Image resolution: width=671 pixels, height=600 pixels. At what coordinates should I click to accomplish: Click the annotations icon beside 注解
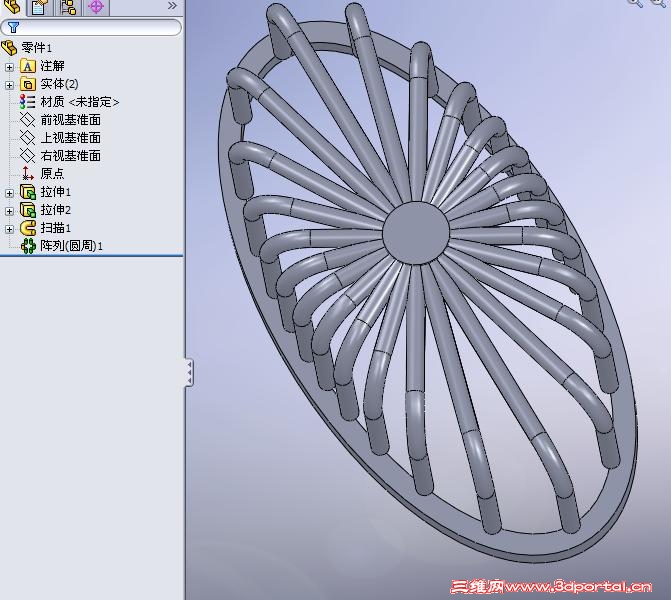27,66
